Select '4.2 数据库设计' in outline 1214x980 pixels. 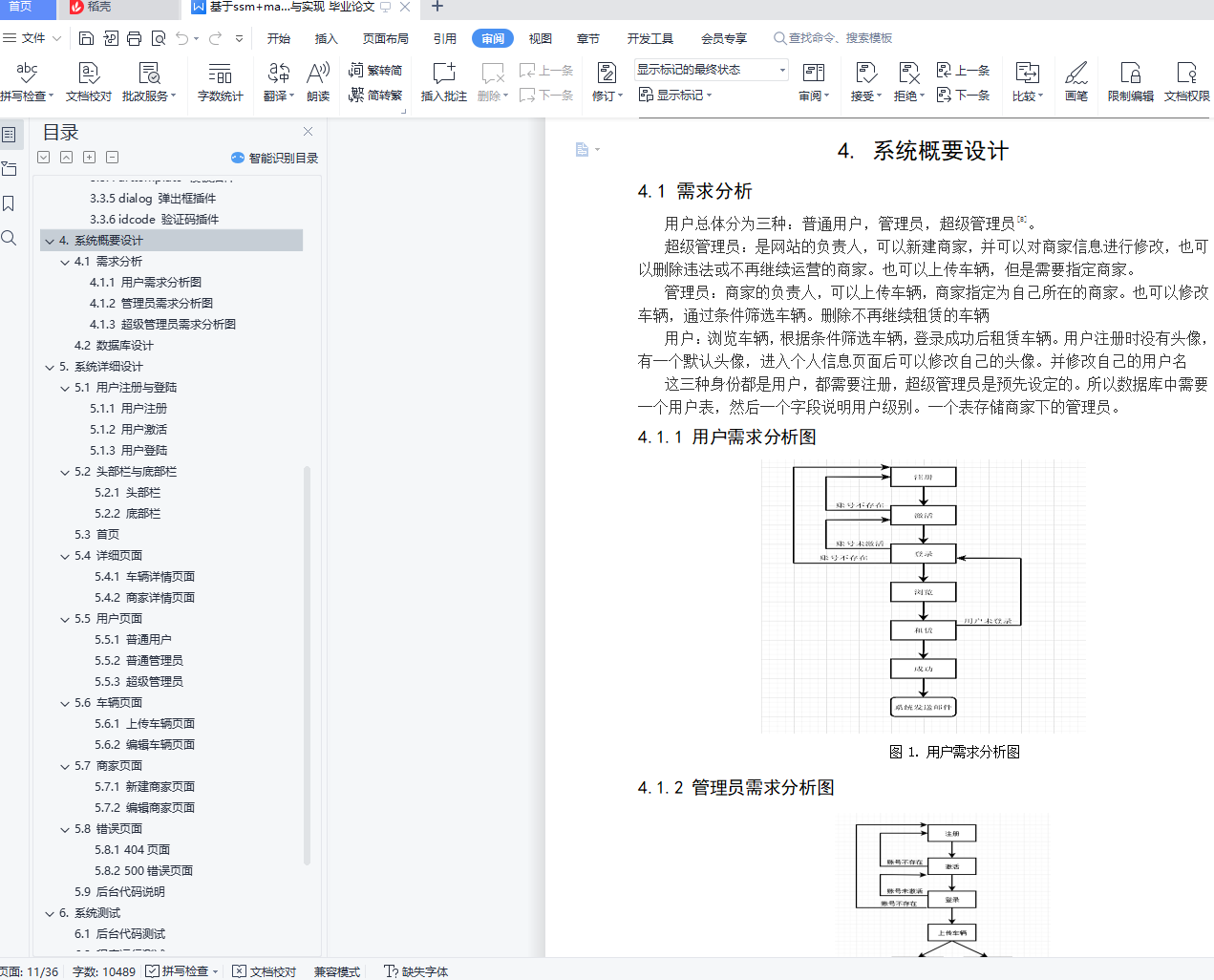coord(114,346)
